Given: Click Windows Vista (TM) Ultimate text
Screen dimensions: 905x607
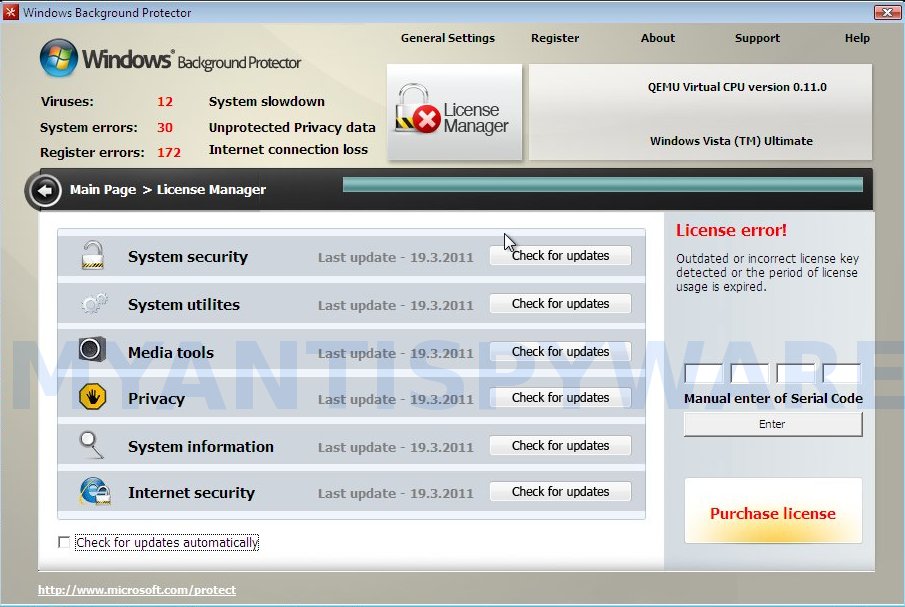Looking at the screenshot, I should [731, 141].
